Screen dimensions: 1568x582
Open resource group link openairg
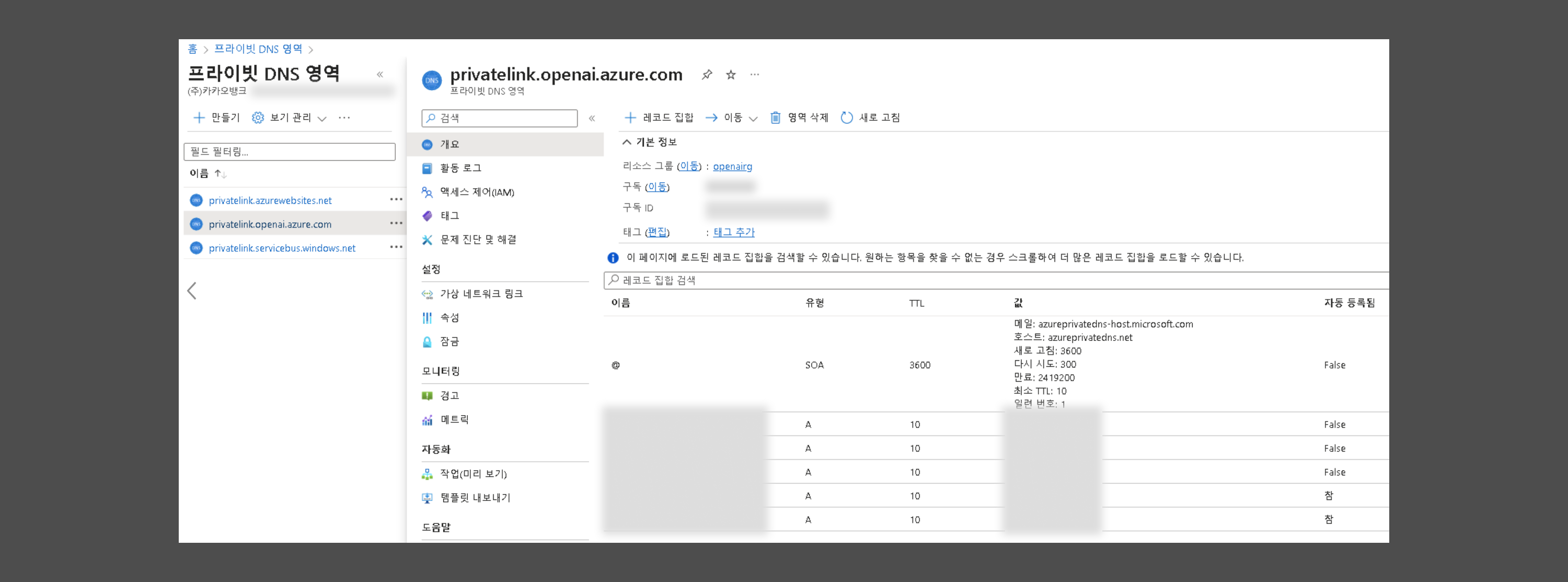click(732, 166)
